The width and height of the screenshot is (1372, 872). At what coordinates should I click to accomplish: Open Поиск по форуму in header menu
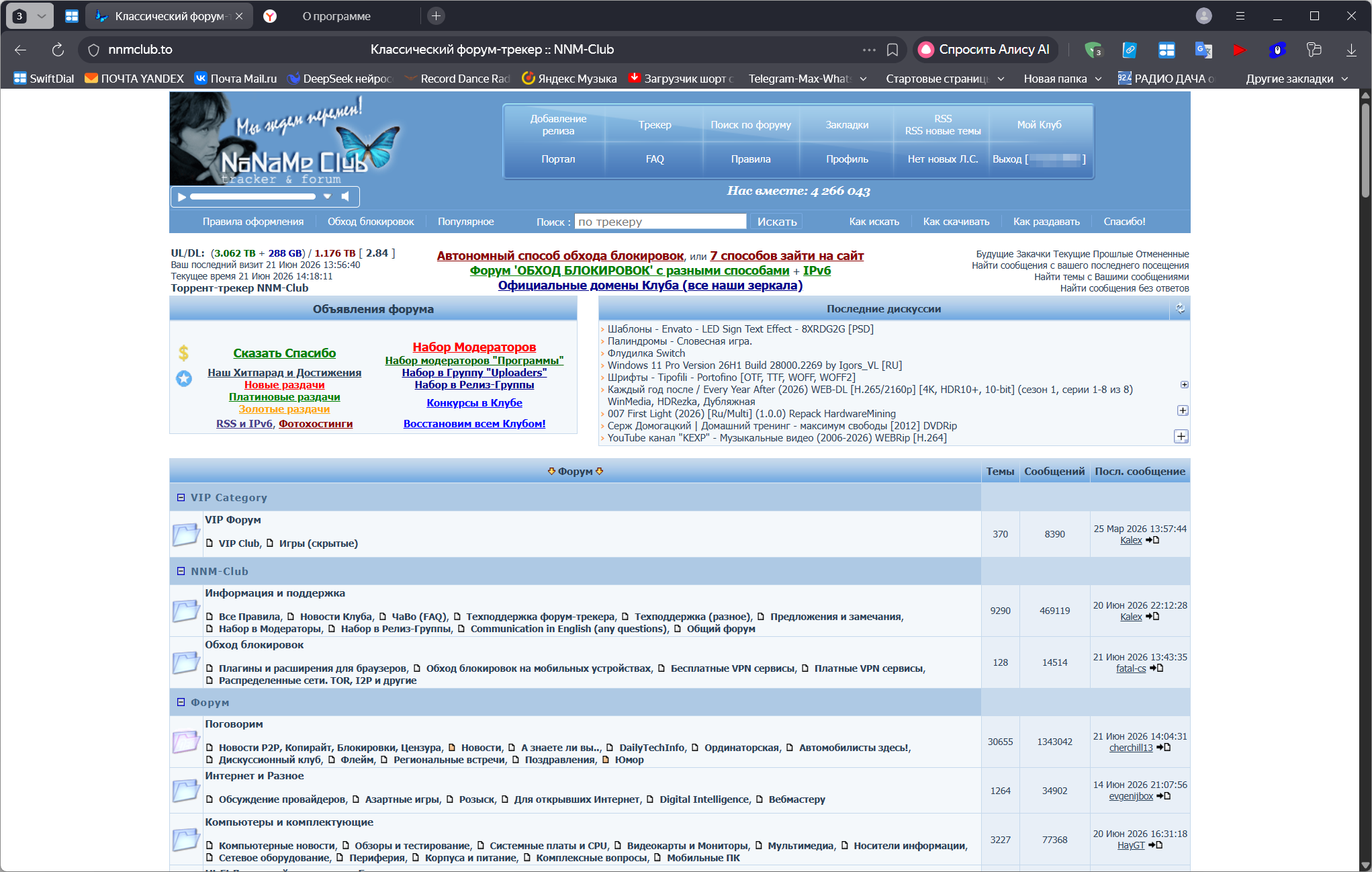(x=751, y=125)
